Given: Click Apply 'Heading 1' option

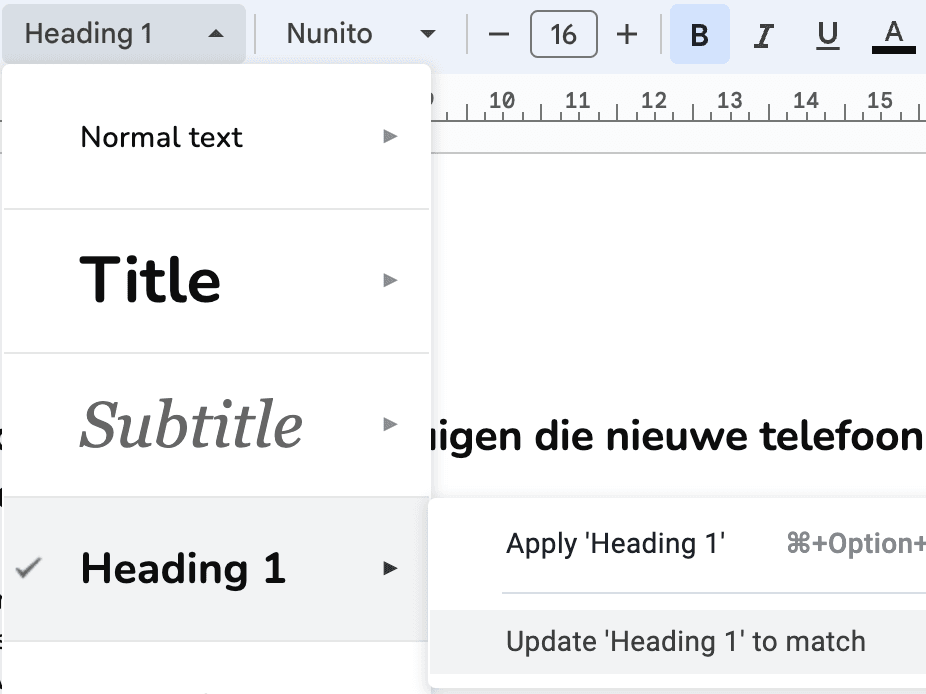Looking at the screenshot, I should 615,544.
